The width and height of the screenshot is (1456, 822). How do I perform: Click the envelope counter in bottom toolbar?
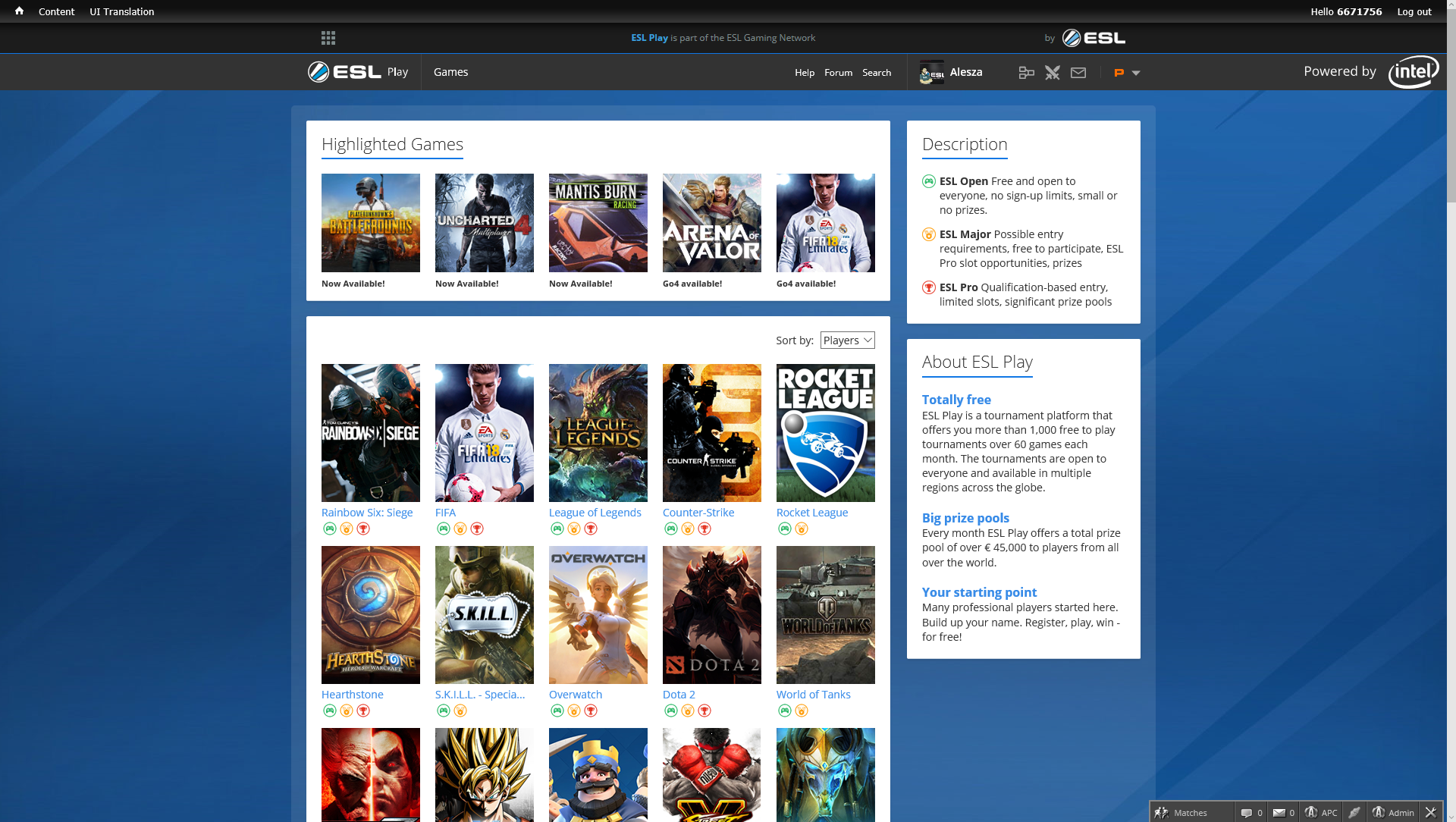coord(1283,812)
